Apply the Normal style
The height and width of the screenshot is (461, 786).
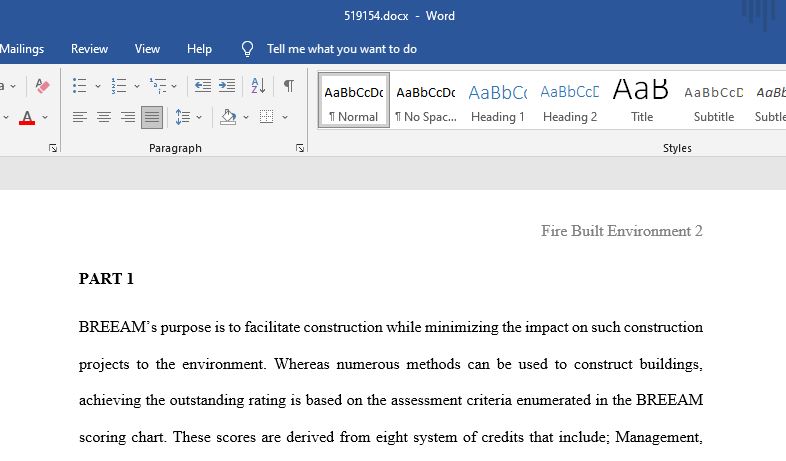[x=353, y=100]
